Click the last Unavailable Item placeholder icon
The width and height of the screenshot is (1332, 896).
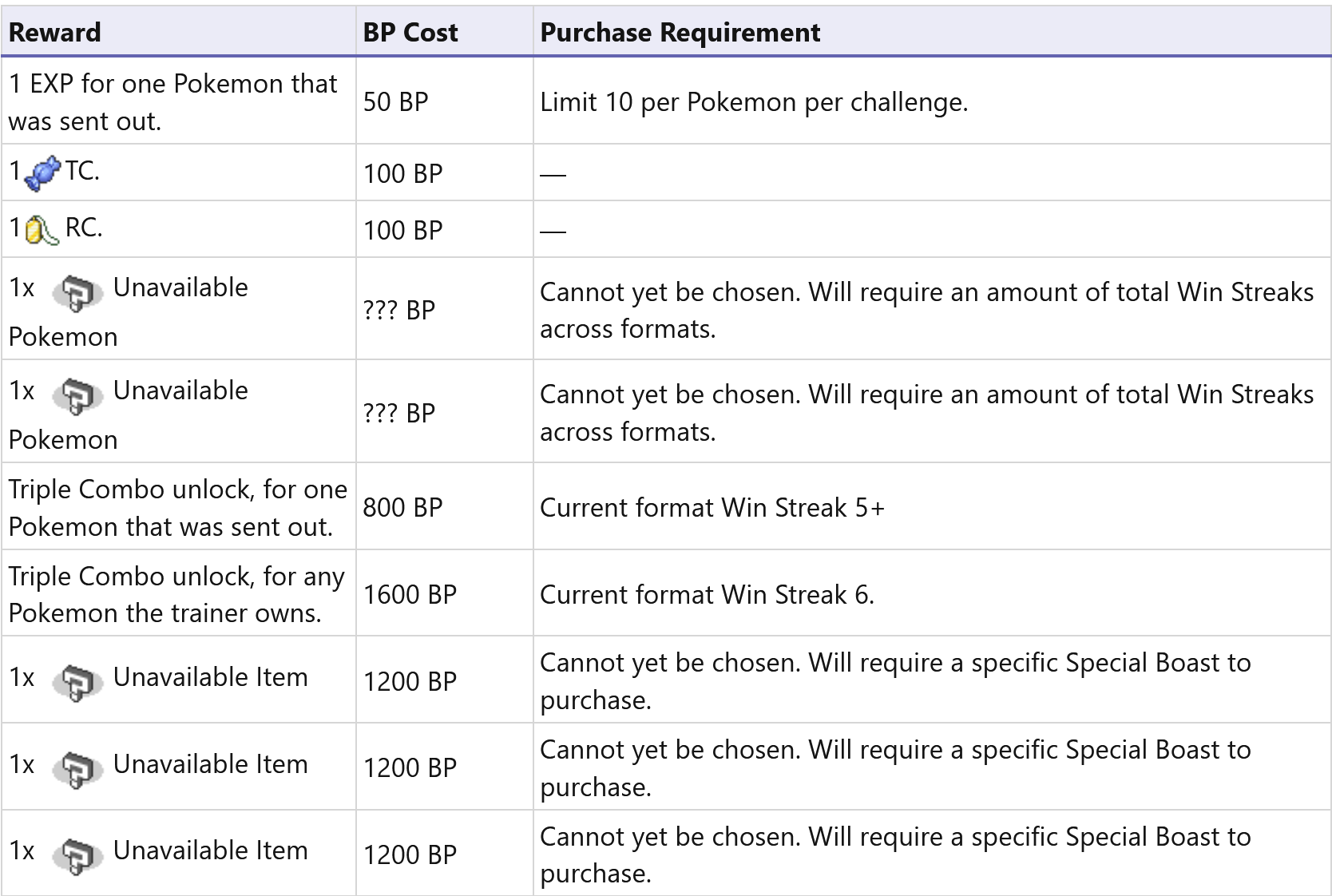[x=77, y=855]
